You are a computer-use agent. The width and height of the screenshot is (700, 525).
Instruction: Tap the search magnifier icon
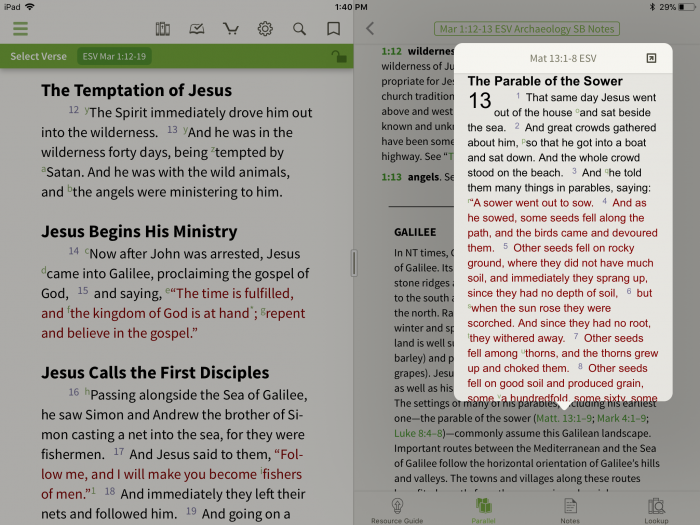tap(299, 29)
